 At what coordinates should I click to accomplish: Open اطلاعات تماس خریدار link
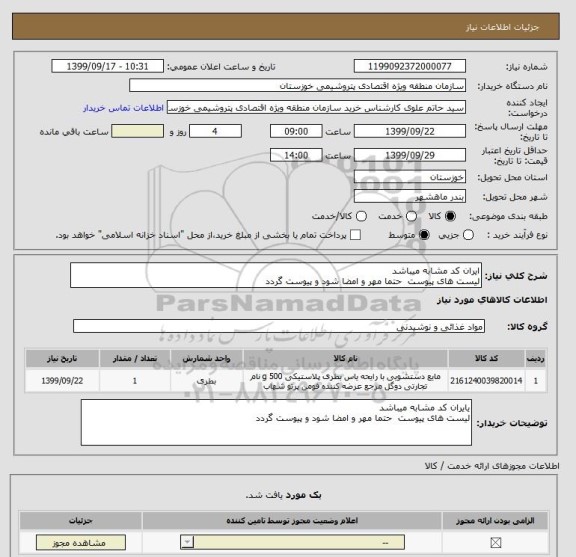(x=123, y=108)
